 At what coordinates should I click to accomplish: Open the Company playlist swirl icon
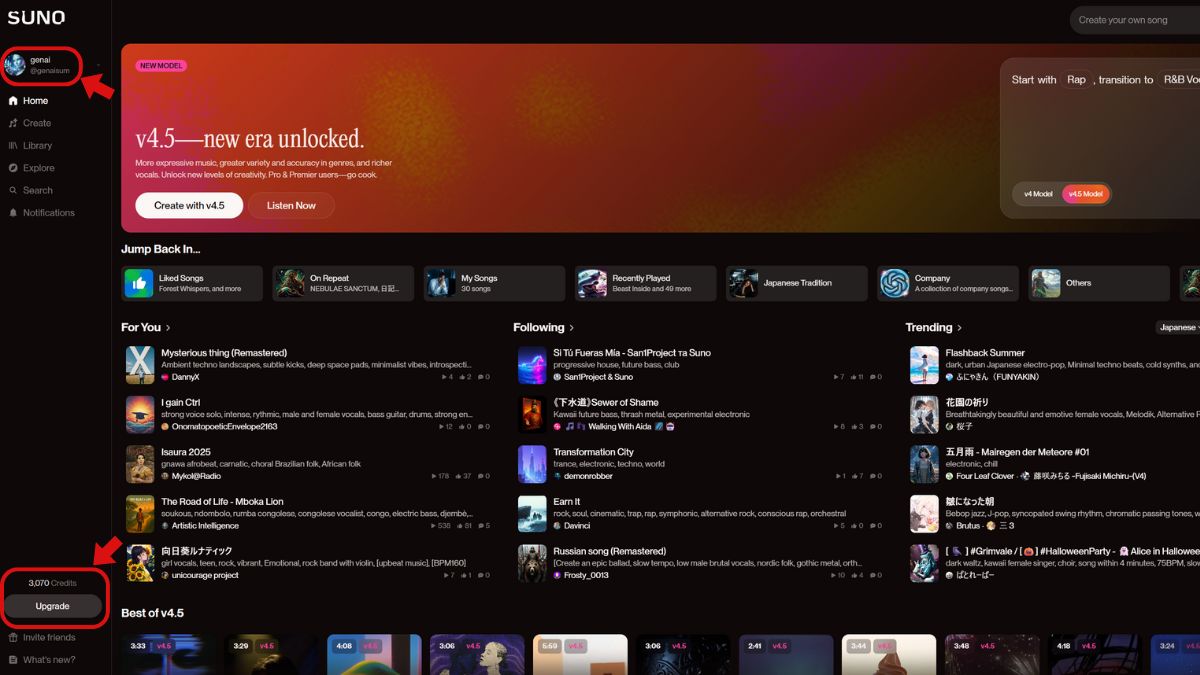tap(895, 284)
